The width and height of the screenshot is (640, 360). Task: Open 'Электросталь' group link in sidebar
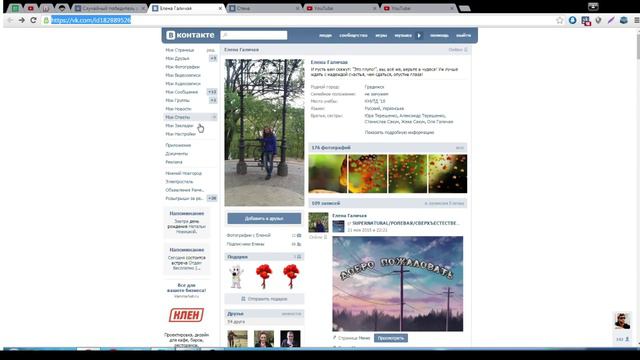tap(180, 182)
